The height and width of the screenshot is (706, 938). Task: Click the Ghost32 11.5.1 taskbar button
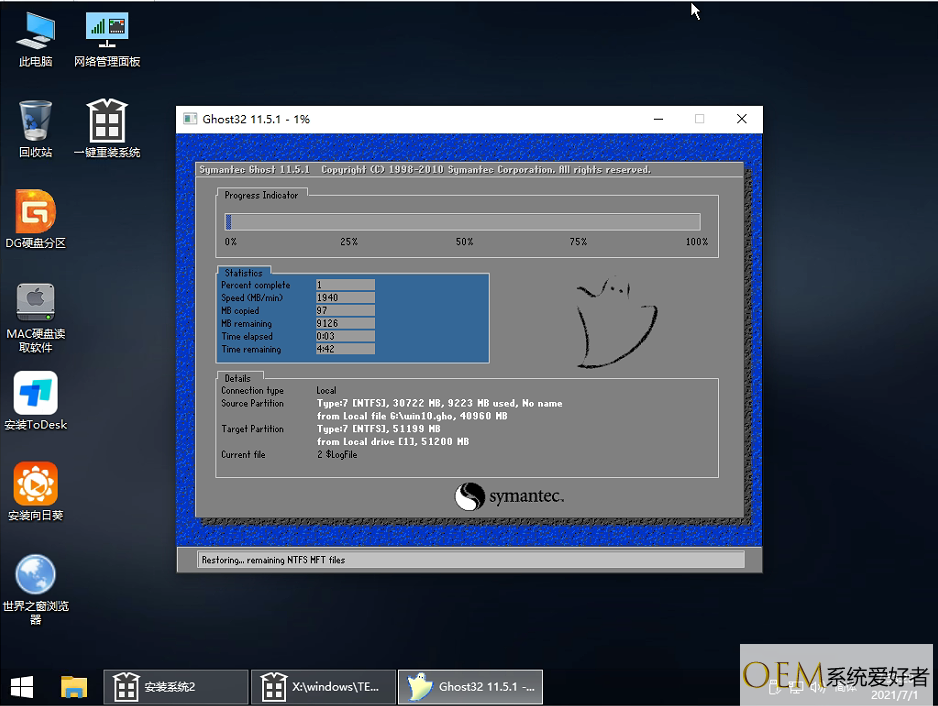click(x=470, y=687)
